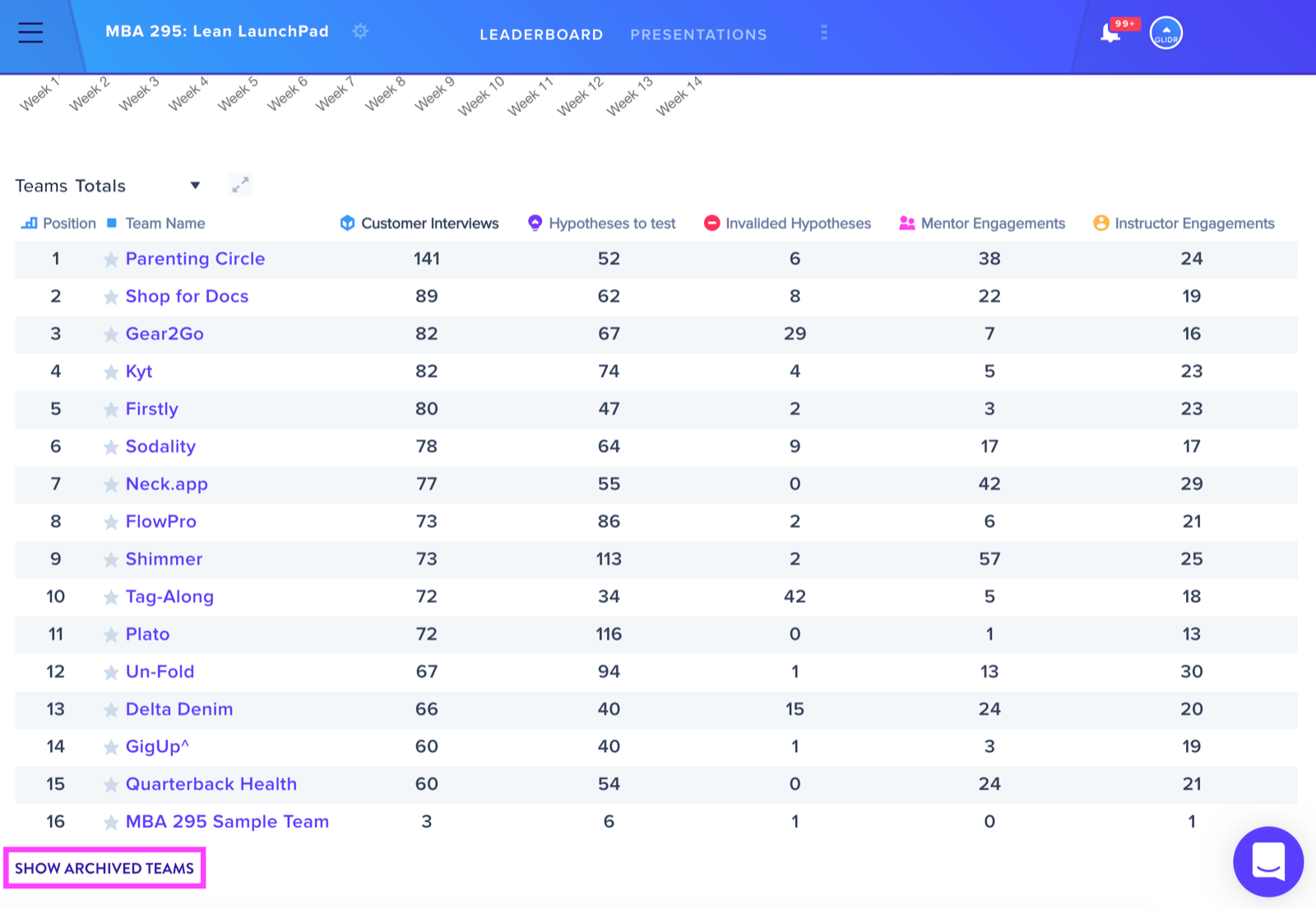
Task: Open the three-dot more options menu
Action: click(x=824, y=33)
